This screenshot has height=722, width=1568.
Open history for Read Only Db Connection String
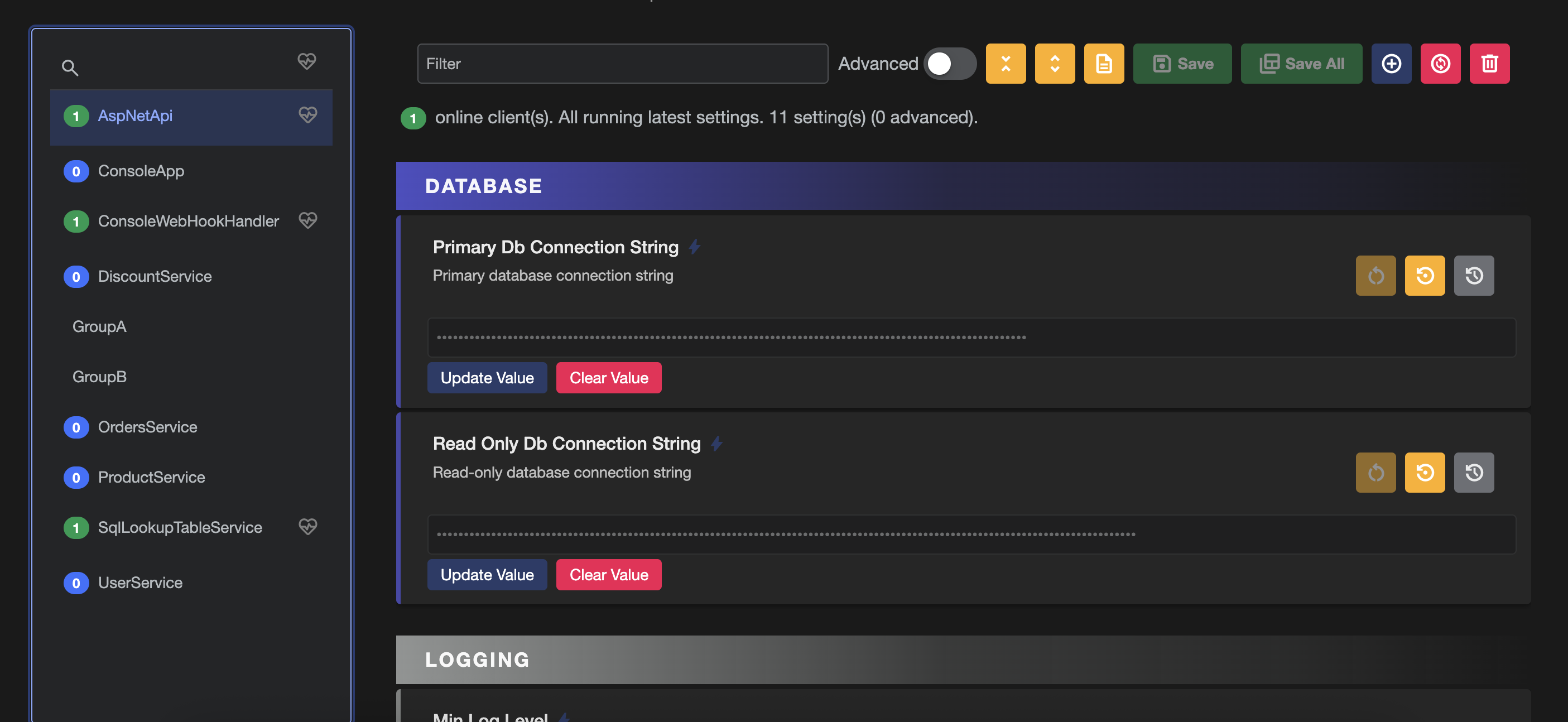coord(1474,473)
